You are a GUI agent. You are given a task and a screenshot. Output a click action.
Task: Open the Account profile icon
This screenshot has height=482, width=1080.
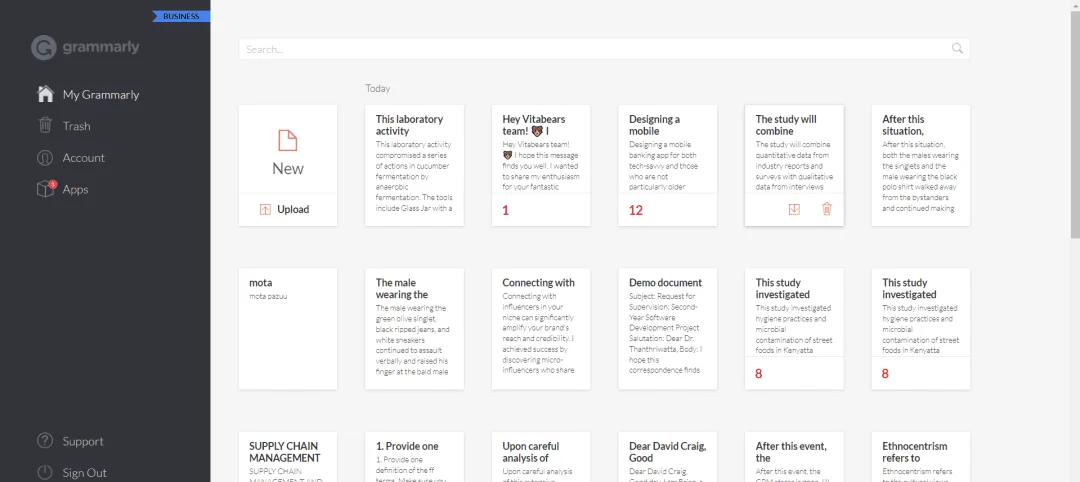pos(45,158)
